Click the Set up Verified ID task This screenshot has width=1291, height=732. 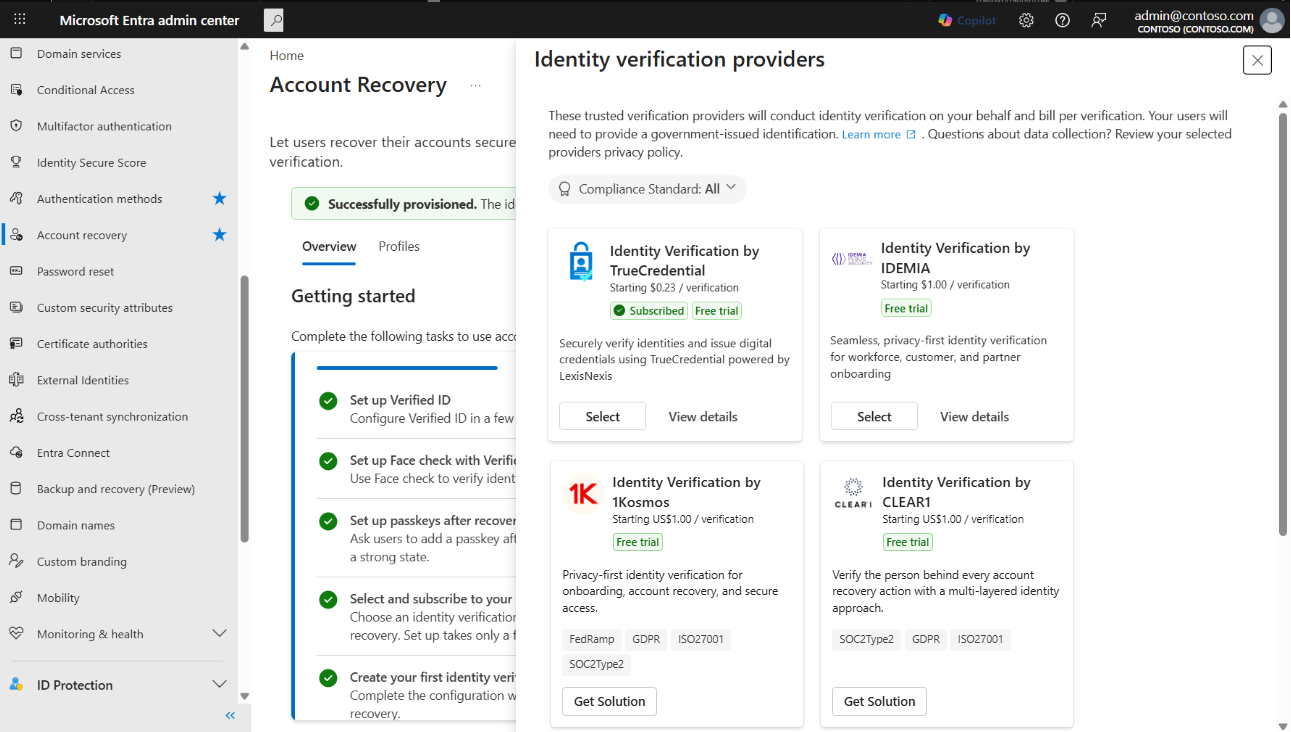(415, 409)
